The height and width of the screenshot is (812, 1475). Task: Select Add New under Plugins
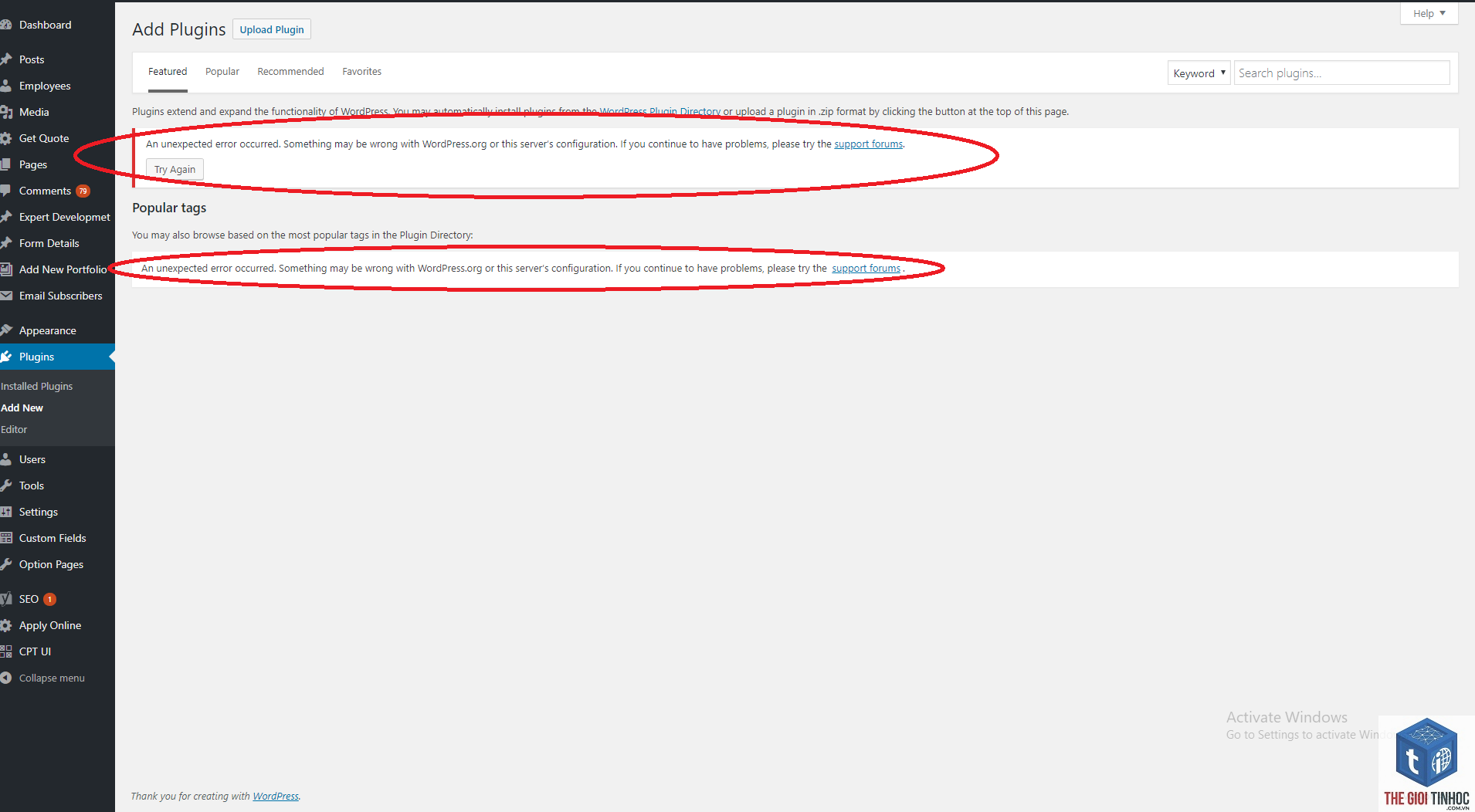tap(22, 408)
